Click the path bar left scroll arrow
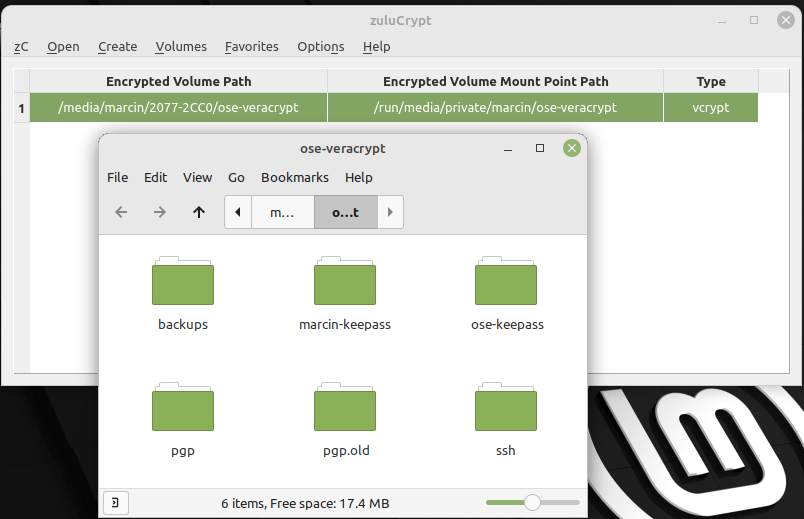This screenshot has width=804, height=519. coord(238,212)
